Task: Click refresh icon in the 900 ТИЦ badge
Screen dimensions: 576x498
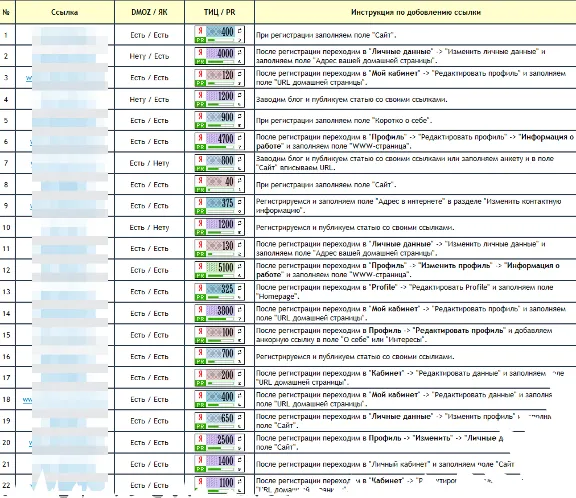Action: point(240,116)
